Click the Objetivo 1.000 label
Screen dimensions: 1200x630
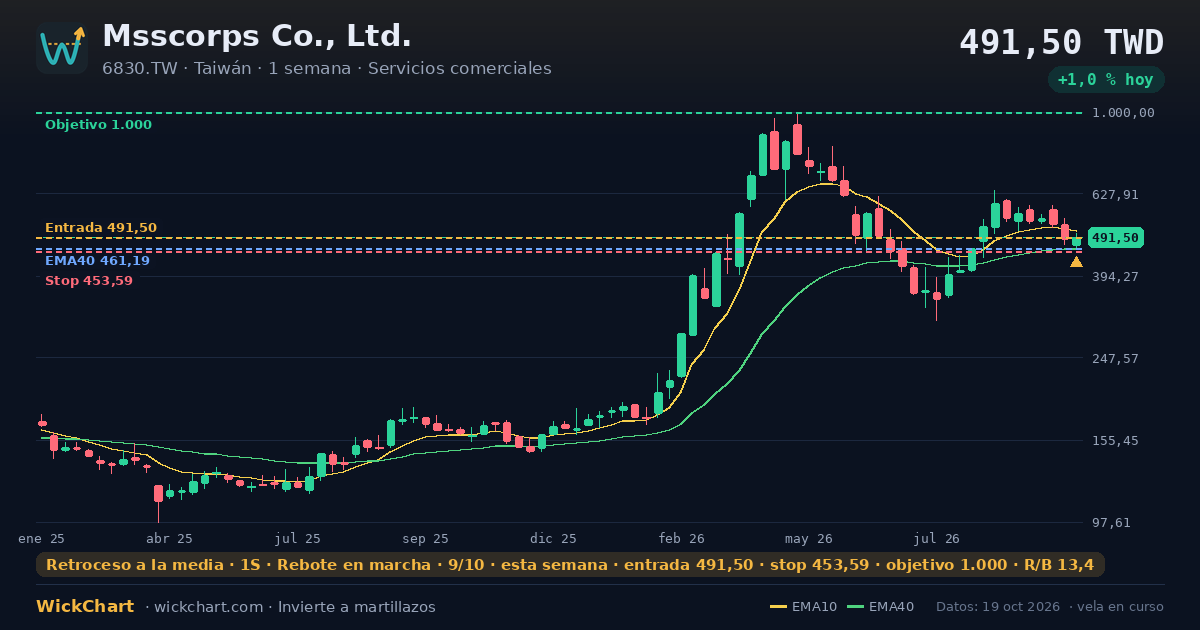point(98,125)
